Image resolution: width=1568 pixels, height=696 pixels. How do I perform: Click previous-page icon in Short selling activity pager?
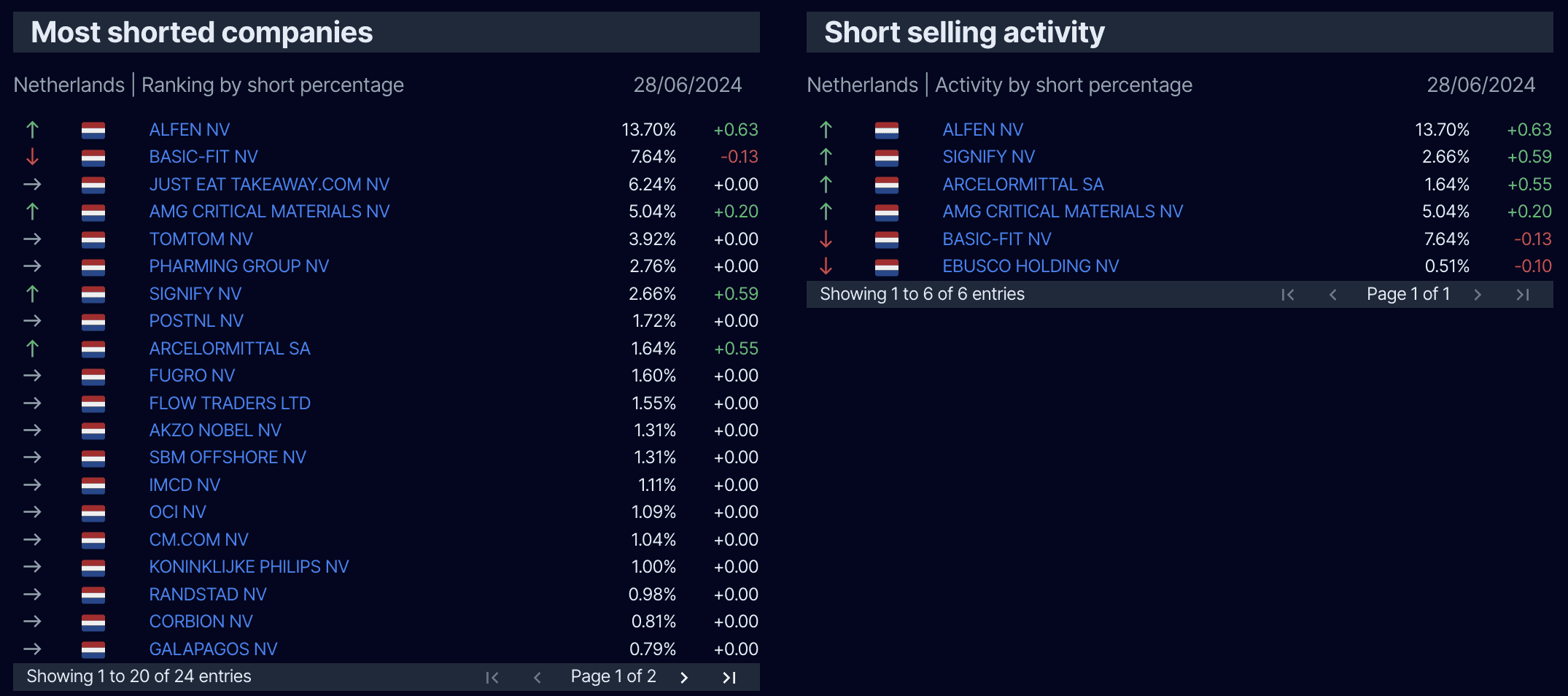[1333, 295]
